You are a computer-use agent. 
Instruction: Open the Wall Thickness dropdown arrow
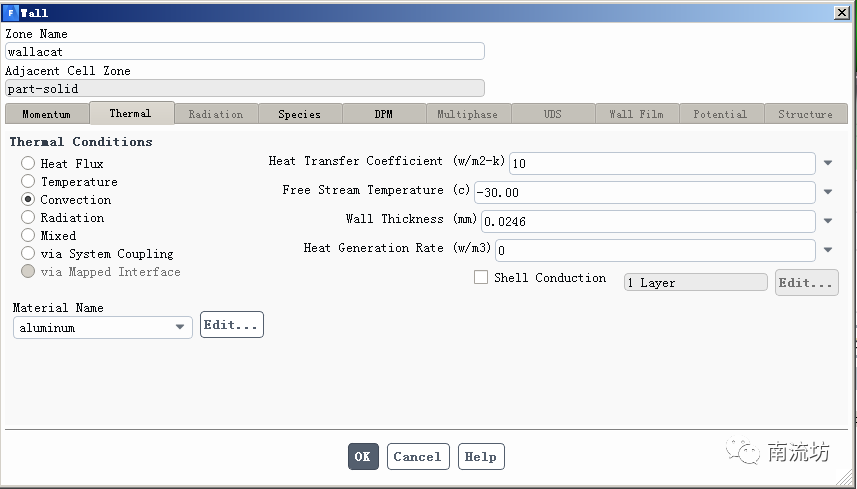tap(828, 221)
